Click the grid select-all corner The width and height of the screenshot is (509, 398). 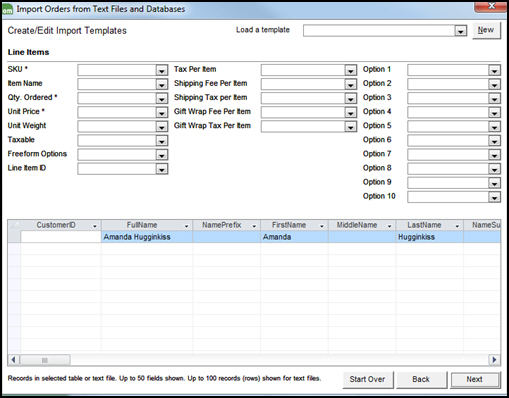pyautogui.click(x=14, y=225)
